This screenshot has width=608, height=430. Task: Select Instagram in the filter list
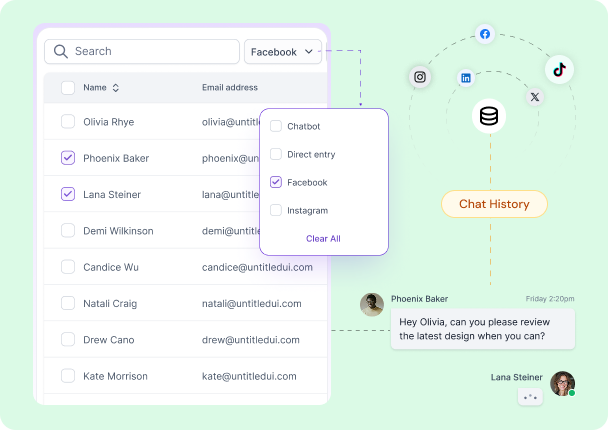pos(276,211)
